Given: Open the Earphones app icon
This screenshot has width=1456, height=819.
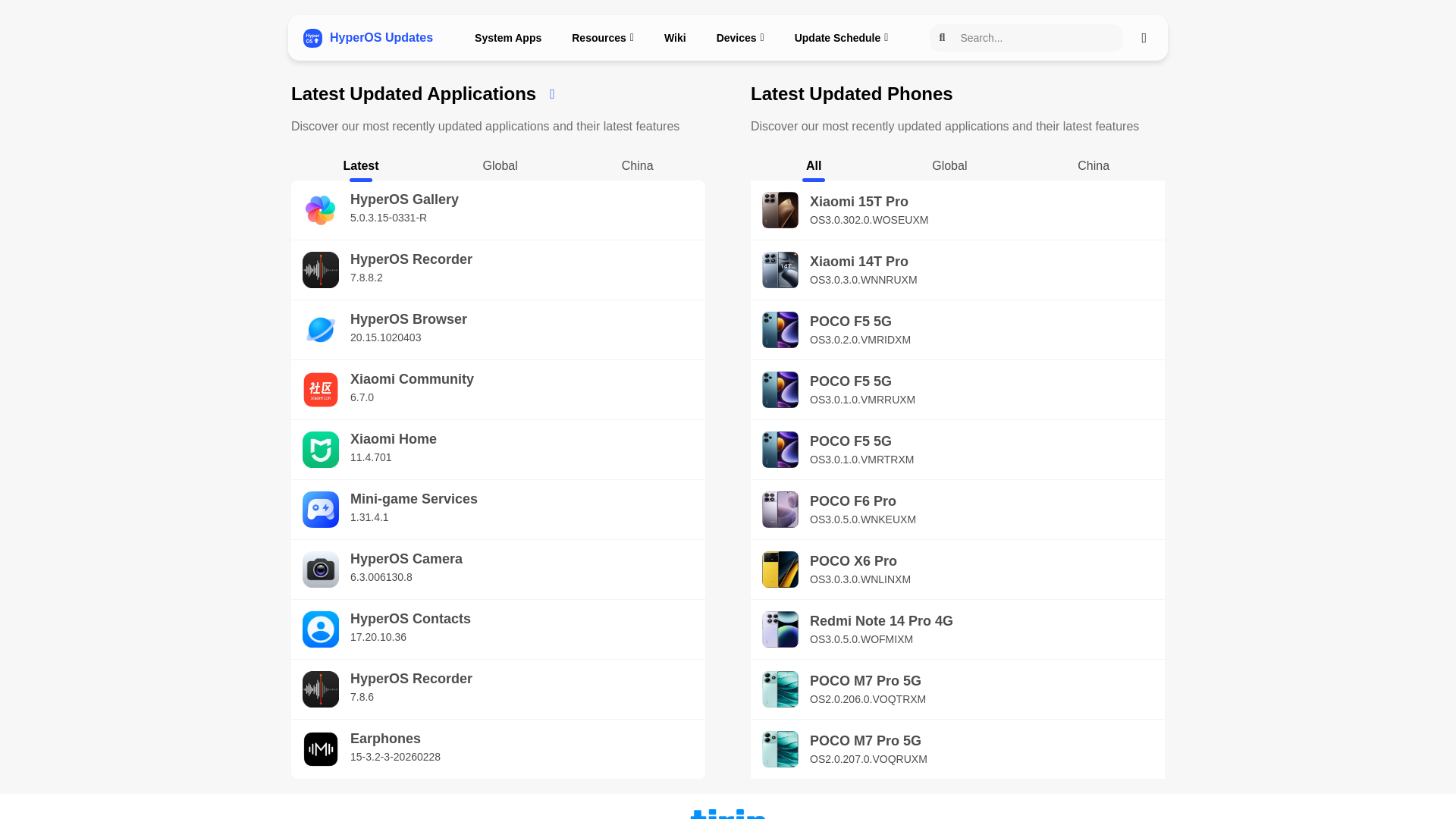Looking at the screenshot, I should [x=321, y=749].
